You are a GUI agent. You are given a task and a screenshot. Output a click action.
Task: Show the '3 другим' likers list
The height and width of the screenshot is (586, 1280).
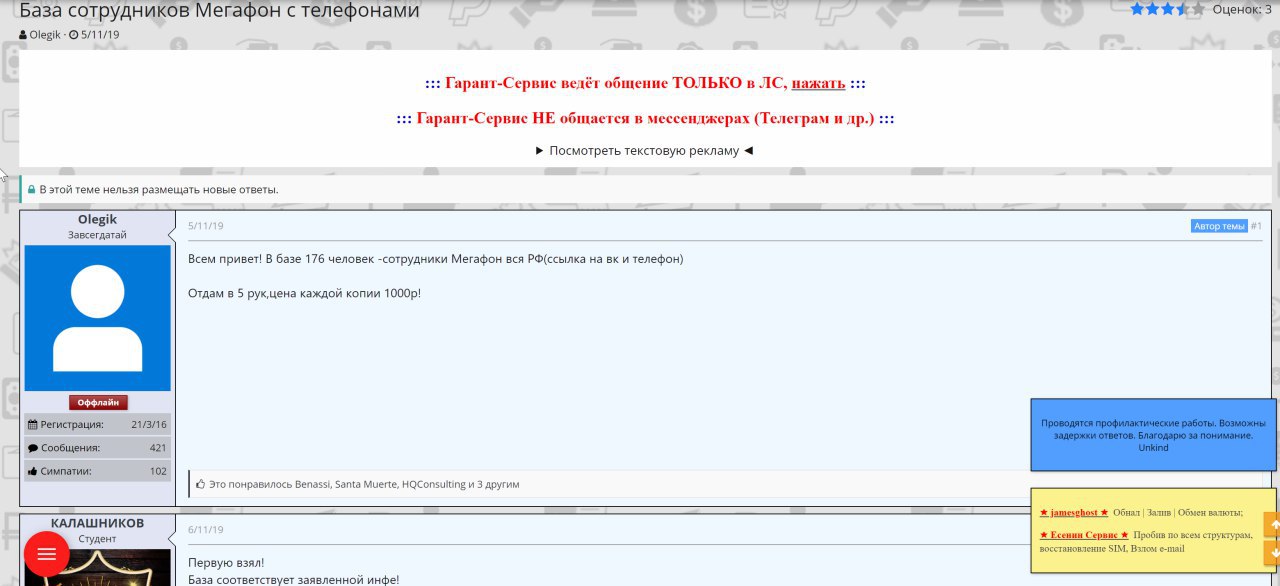[498, 484]
